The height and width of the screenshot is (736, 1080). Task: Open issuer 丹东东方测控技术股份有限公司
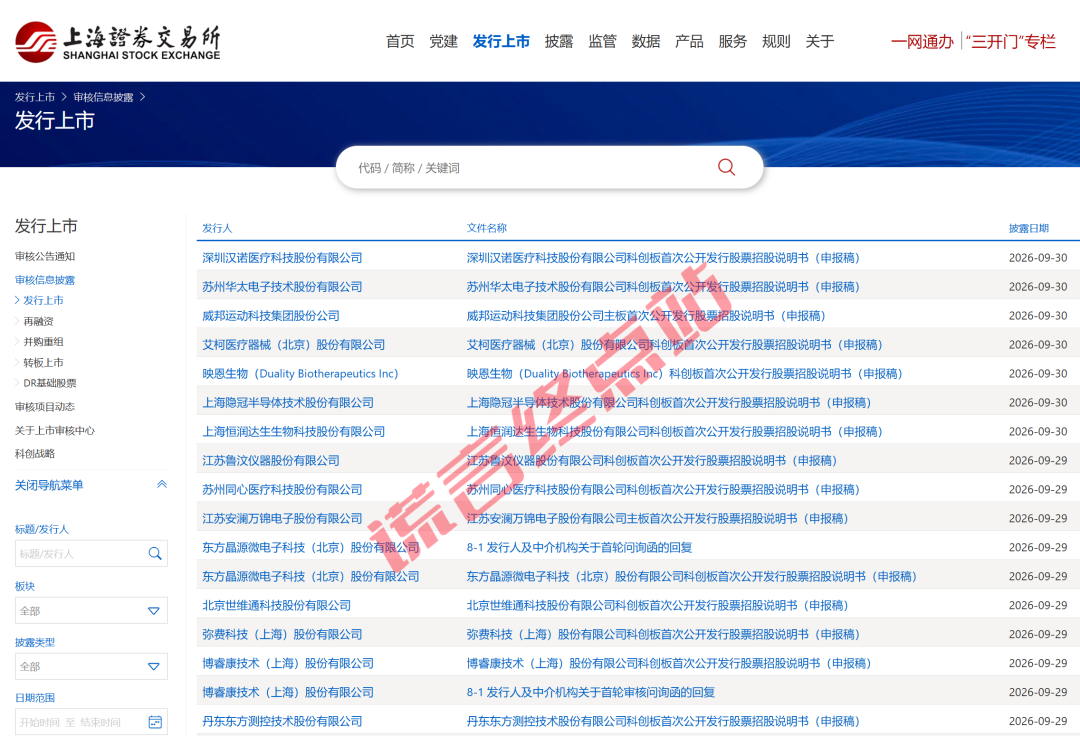click(282, 721)
